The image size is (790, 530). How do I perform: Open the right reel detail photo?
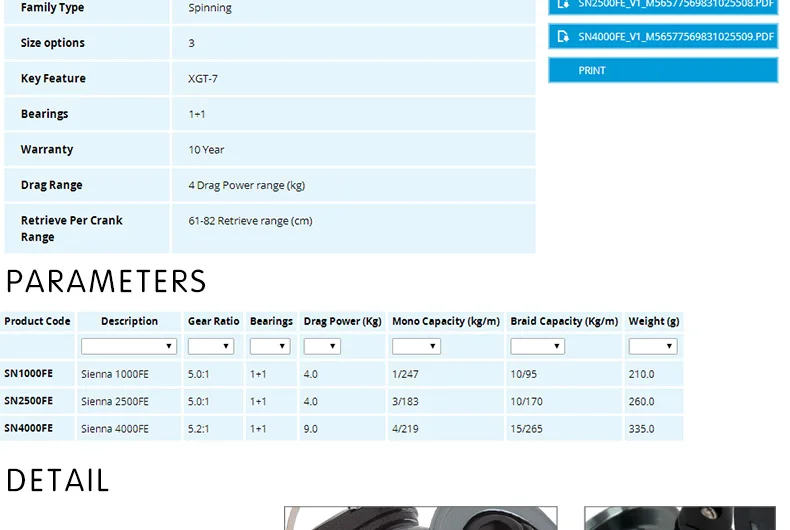(x=680, y=518)
